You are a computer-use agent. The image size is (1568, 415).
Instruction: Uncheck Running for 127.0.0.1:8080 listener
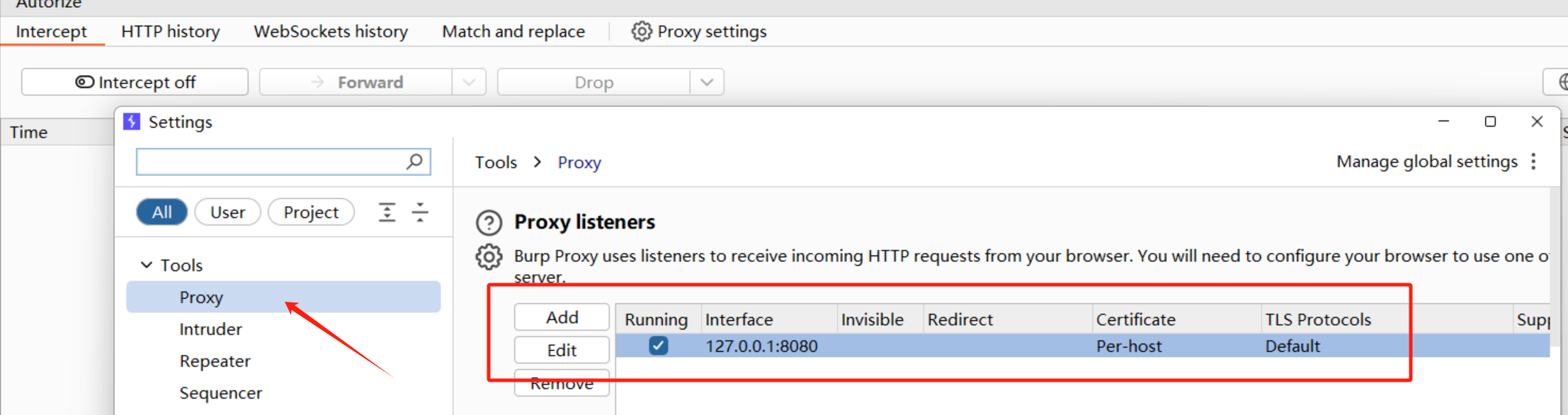pyautogui.click(x=659, y=346)
